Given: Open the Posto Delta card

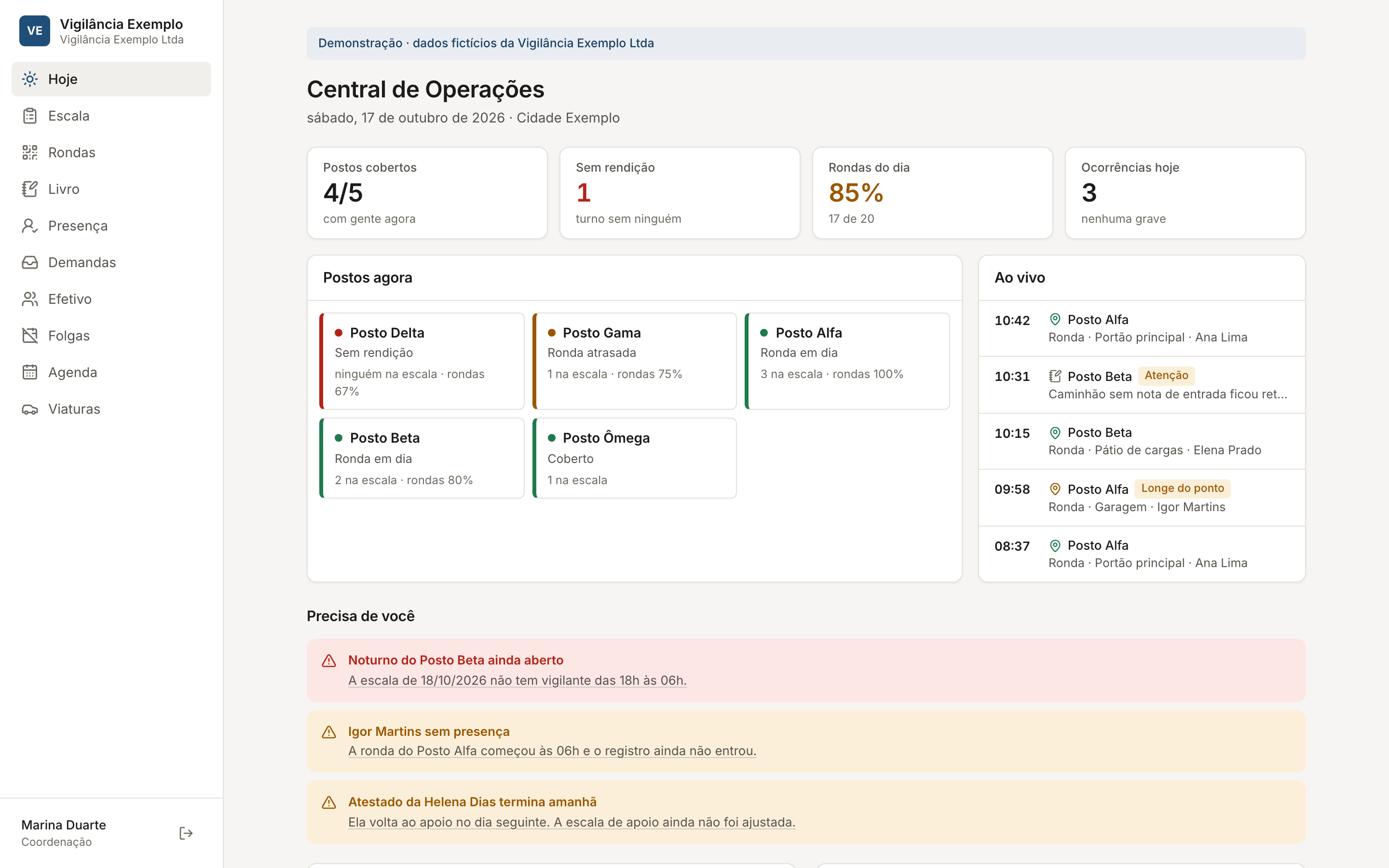Looking at the screenshot, I should click(422, 361).
